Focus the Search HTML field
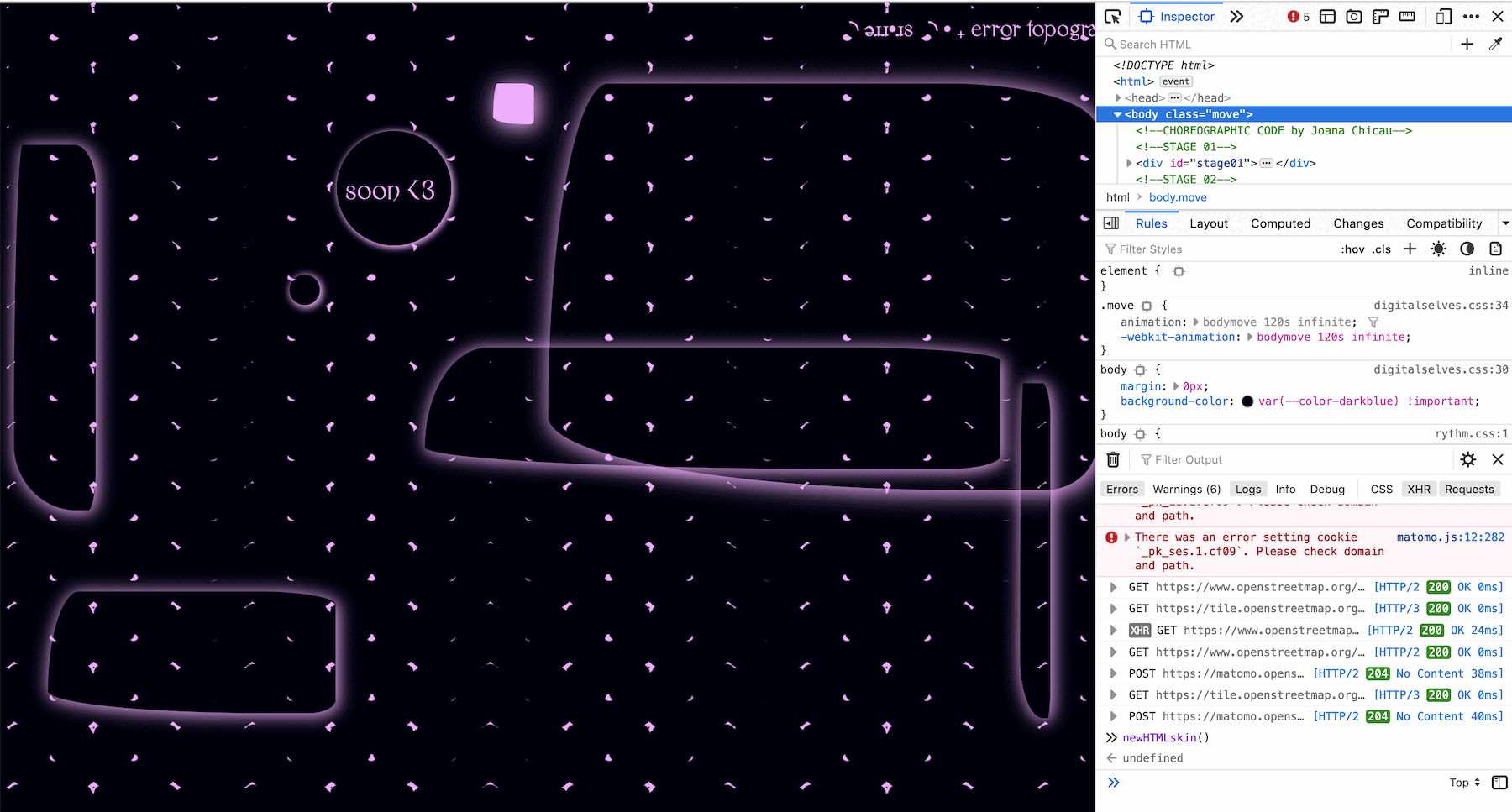Image resolution: width=1512 pixels, height=812 pixels. [x=1277, y=45]
